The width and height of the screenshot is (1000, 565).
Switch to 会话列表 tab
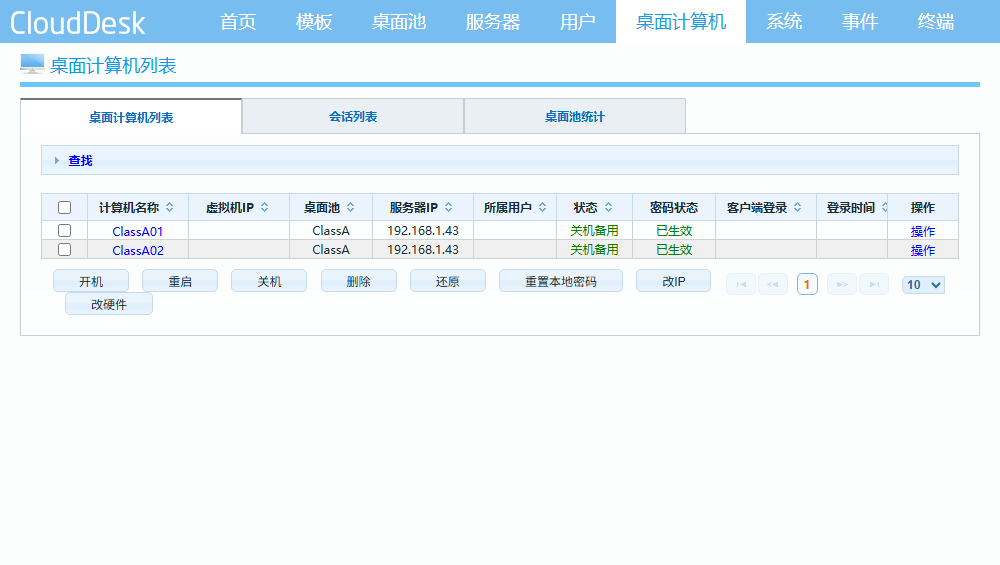[x=353, y=116]
